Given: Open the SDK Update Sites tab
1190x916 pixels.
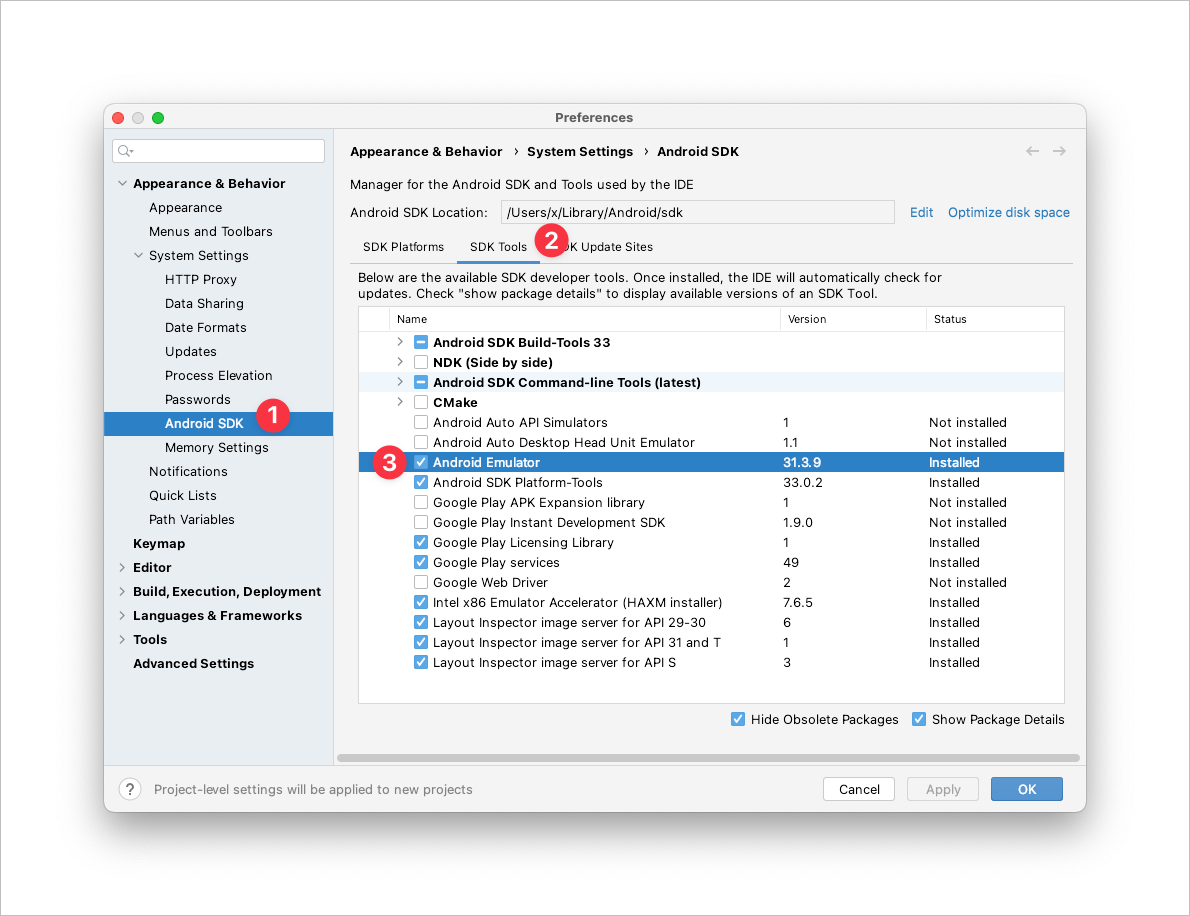Looking at the screenshot, I should [x=607, y=247].
